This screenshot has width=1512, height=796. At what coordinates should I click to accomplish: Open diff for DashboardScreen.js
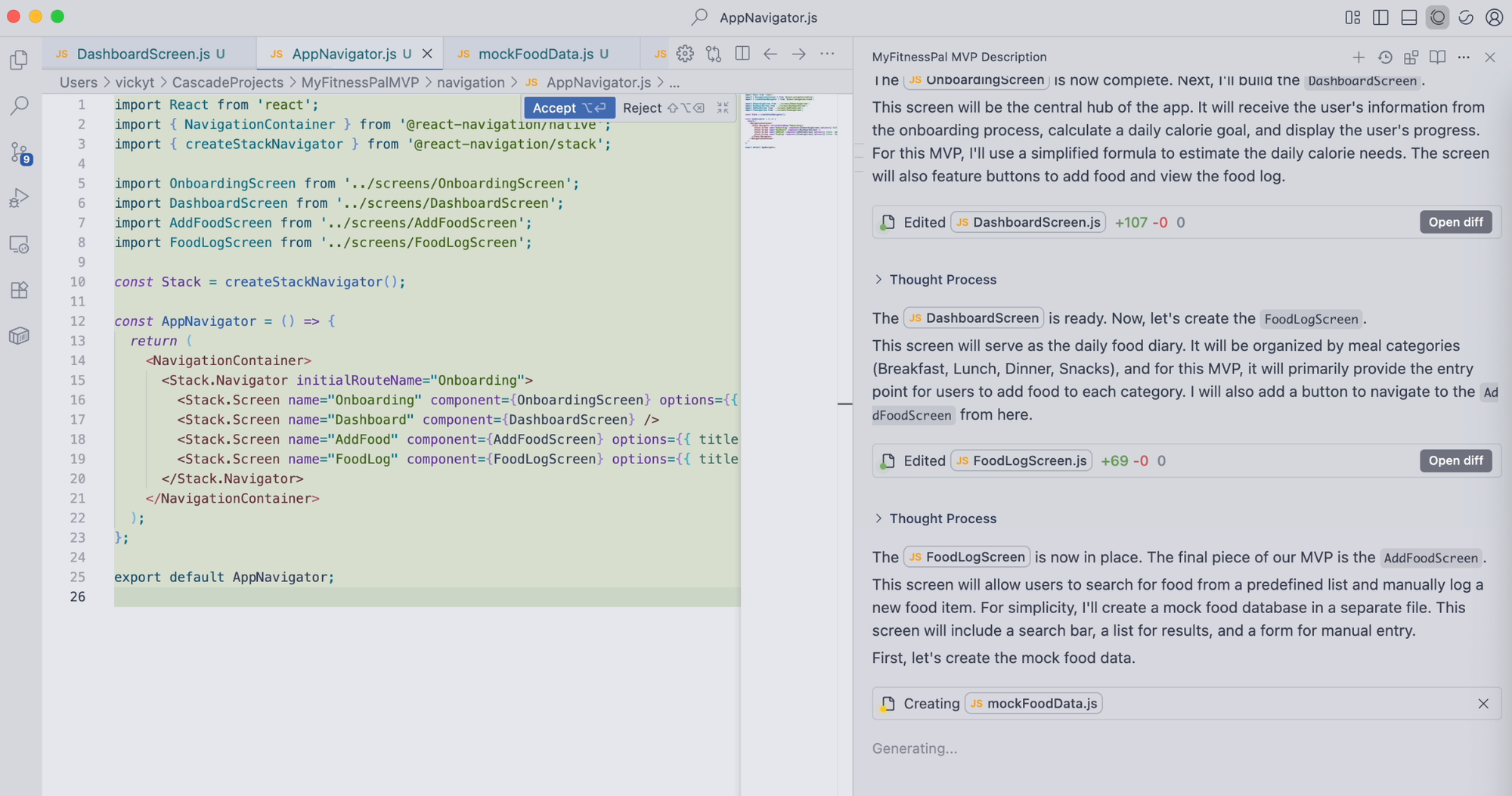coord(1455,222)
